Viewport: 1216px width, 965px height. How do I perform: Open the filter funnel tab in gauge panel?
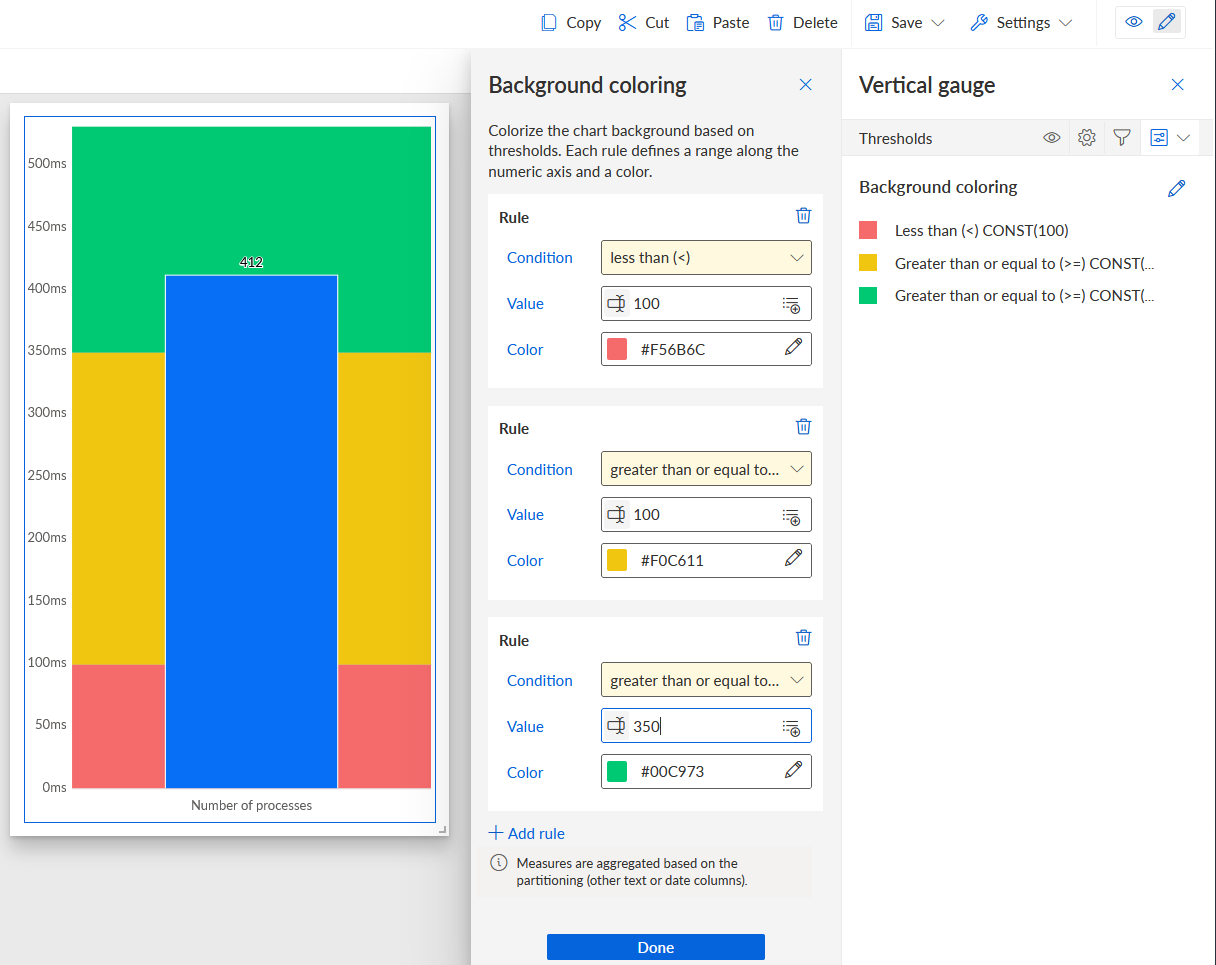[x=1122, y=138]
